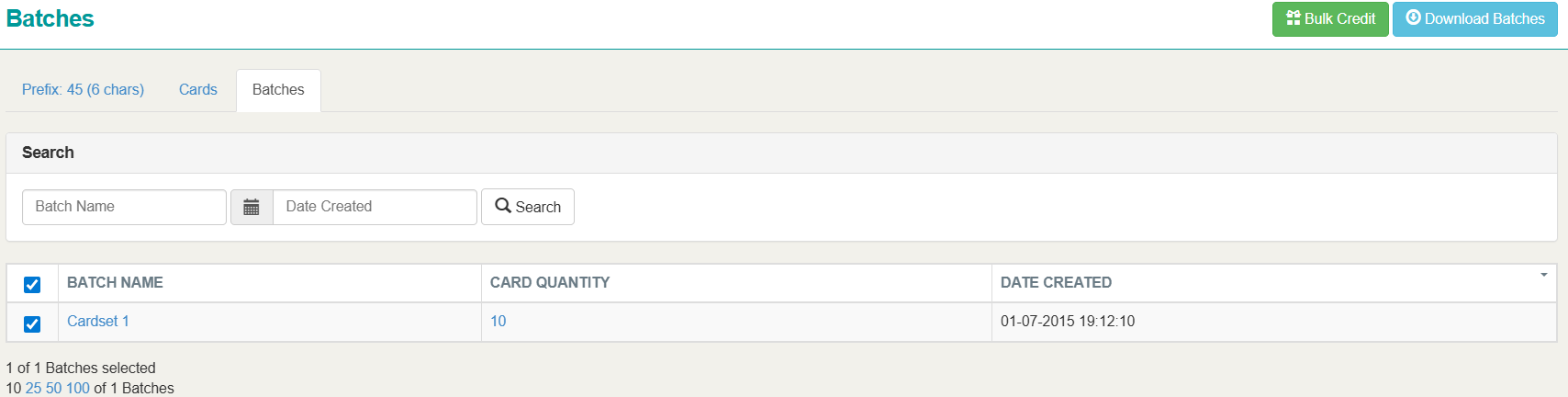Download batches using the blue button
The image size is (1568, 397).
tap(1474, 19)
